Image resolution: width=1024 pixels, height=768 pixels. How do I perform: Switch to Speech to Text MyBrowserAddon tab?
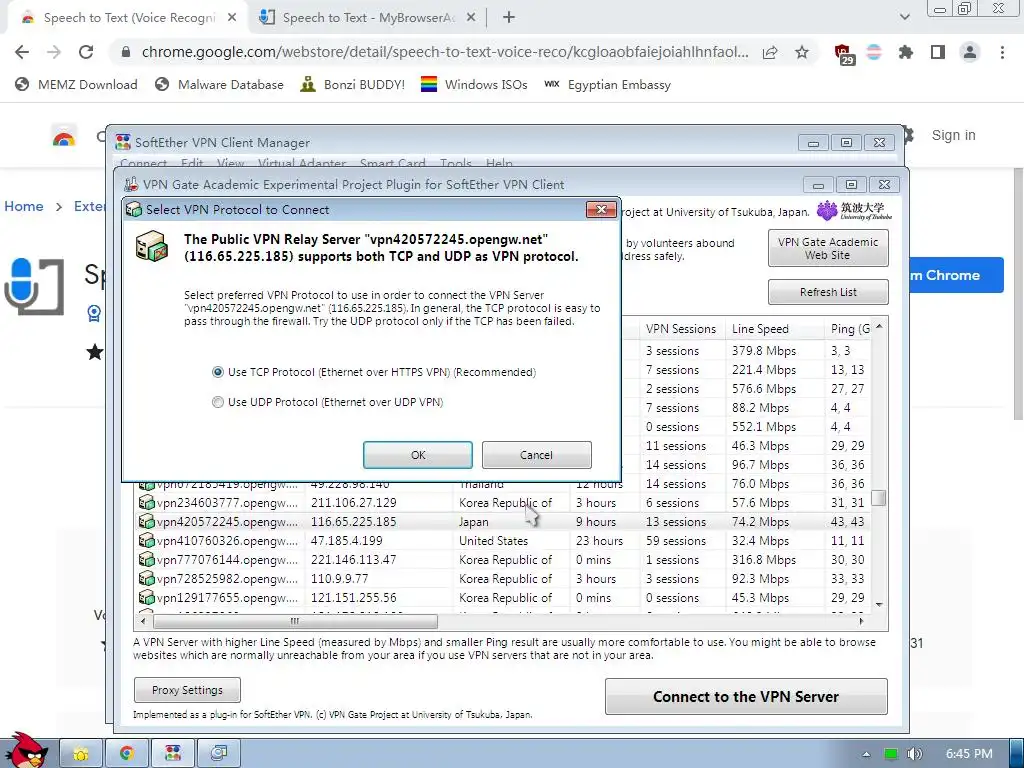pyautogui.click(x=368, y=18)
